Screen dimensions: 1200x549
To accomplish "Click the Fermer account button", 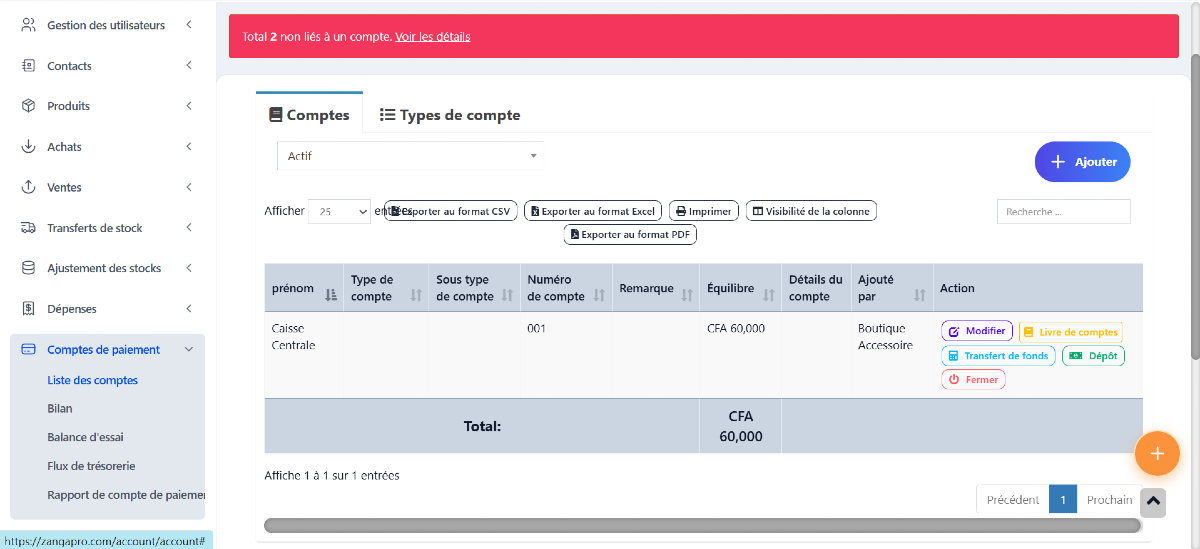I will [x=973, y=380].
